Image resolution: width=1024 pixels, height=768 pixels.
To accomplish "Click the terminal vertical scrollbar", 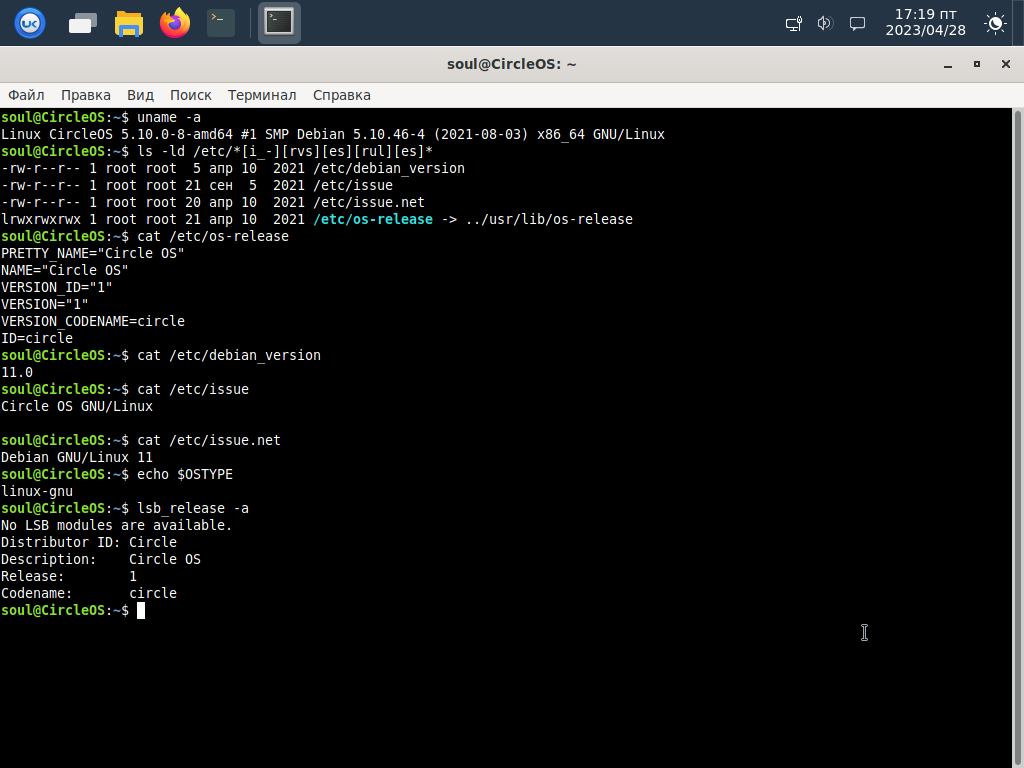I will 1017,438.
